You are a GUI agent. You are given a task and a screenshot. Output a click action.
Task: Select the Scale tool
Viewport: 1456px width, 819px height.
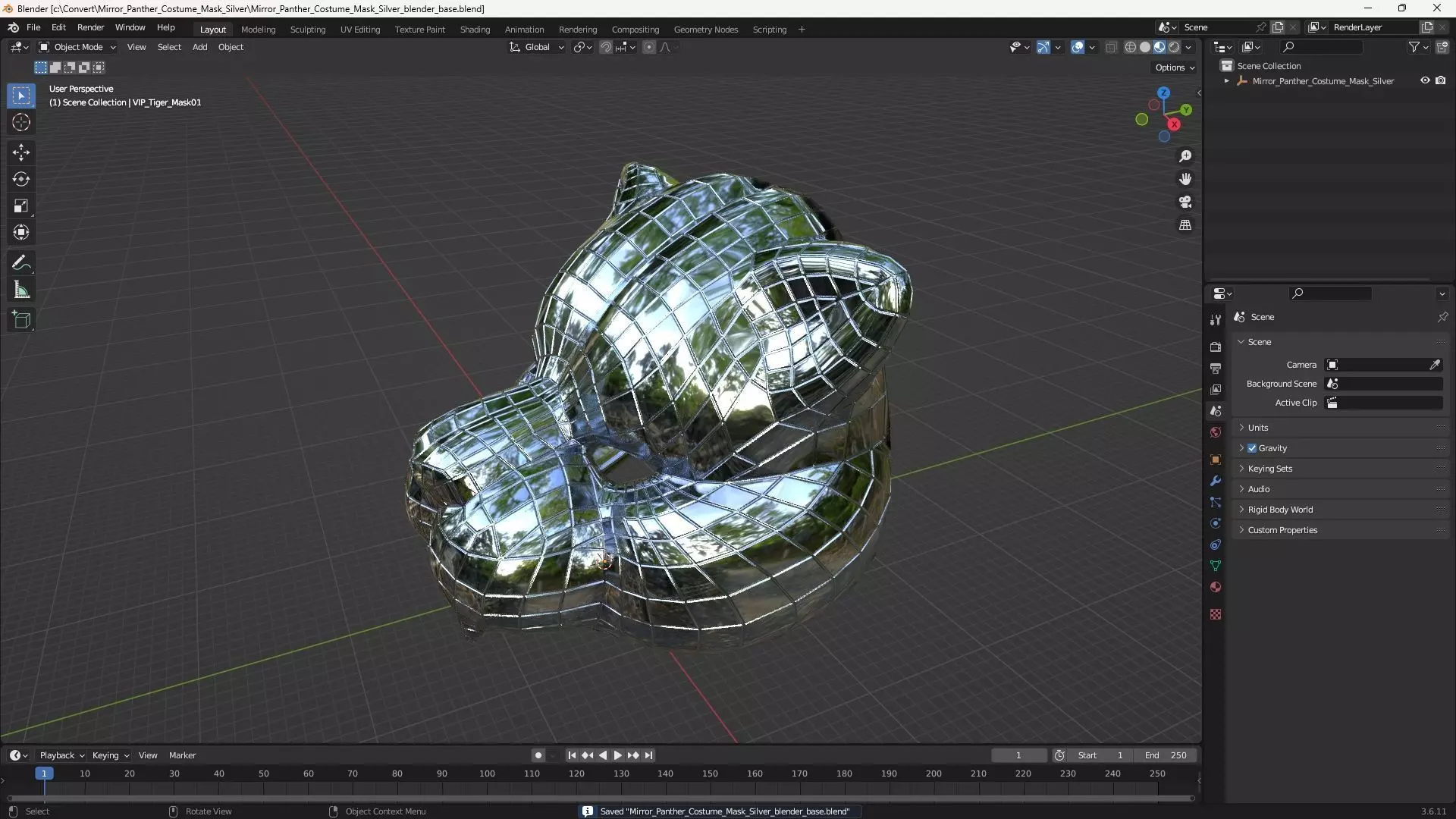click(x=21, y=206)
